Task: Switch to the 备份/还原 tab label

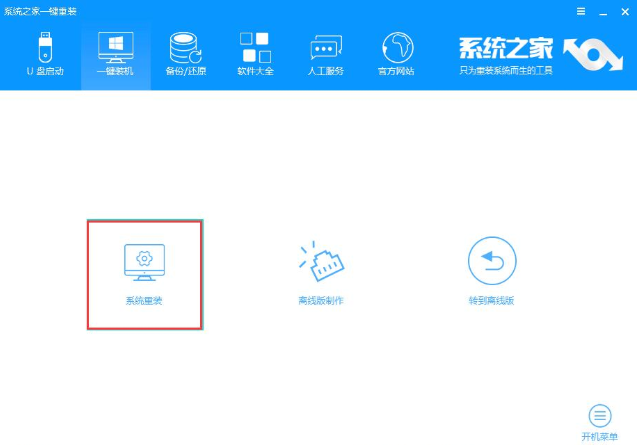Action: click(186, 71)
